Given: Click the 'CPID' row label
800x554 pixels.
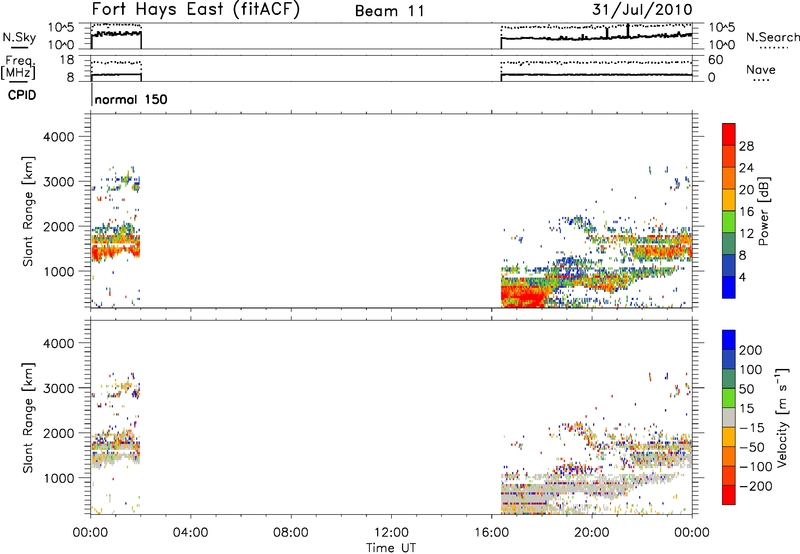Looking at the screenshot, I should pos(22,95).
